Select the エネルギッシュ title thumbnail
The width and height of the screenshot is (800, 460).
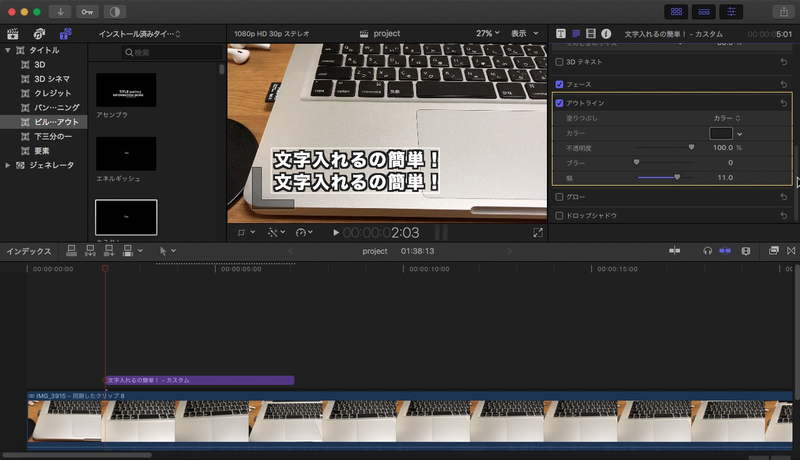(126, 154)
